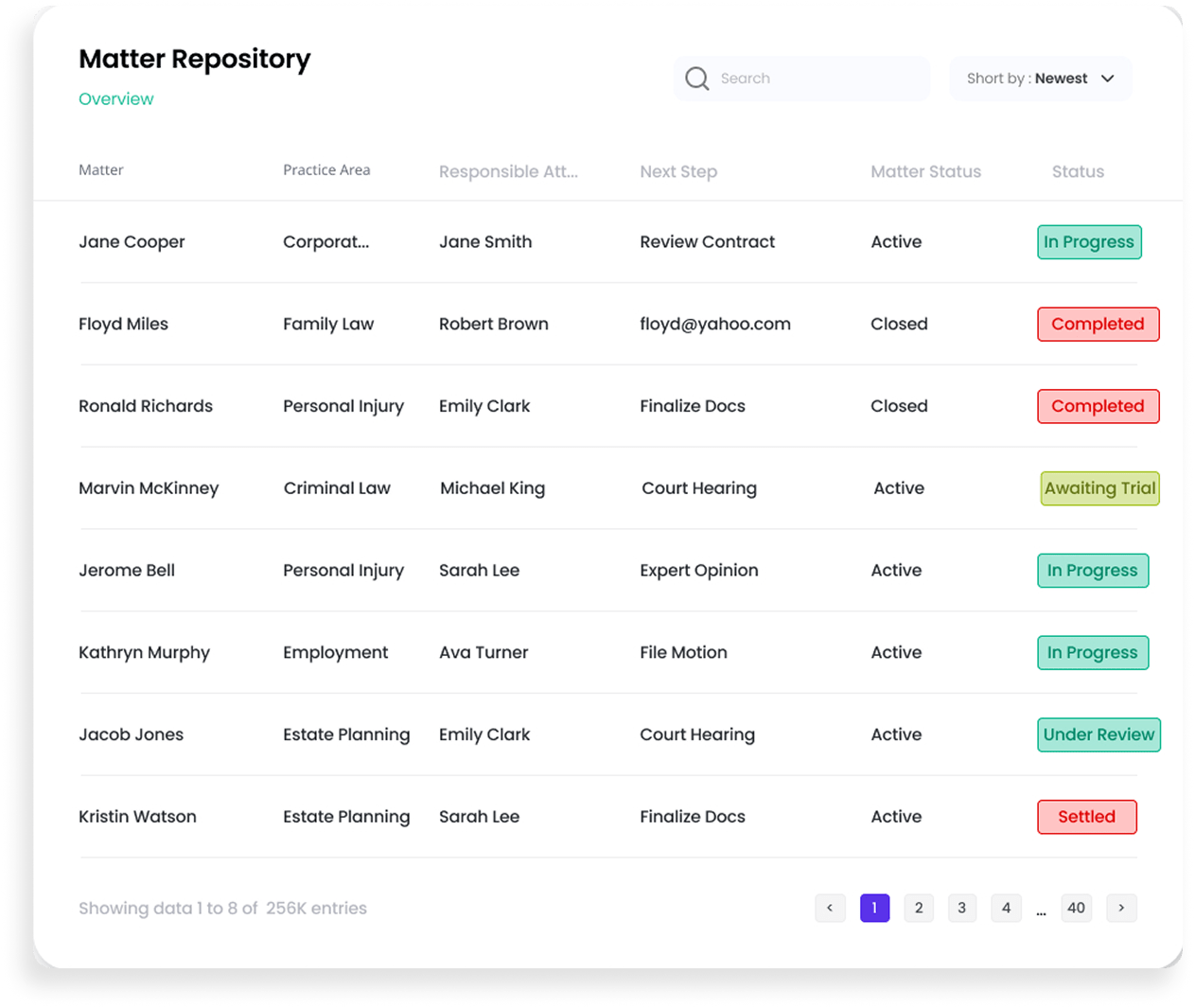The image size is (1195, 1008).
Task: Select the Overview tab
Action: click(x=115, y=98)
